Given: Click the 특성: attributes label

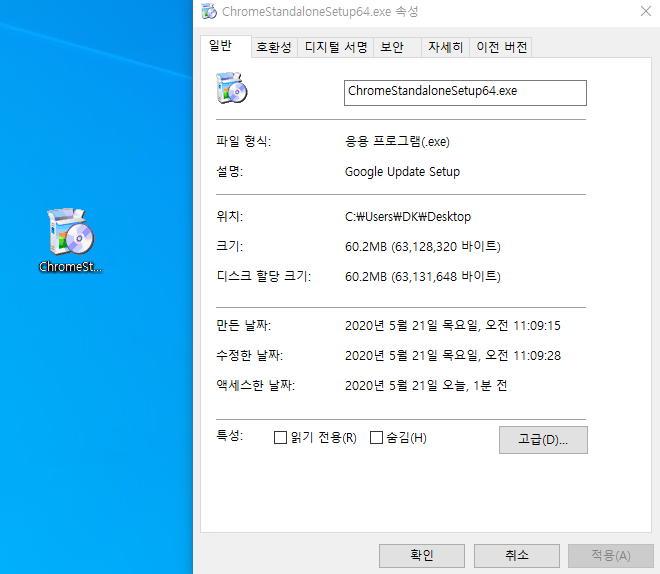Looking at the screenshot, I should tap(230, 435).
